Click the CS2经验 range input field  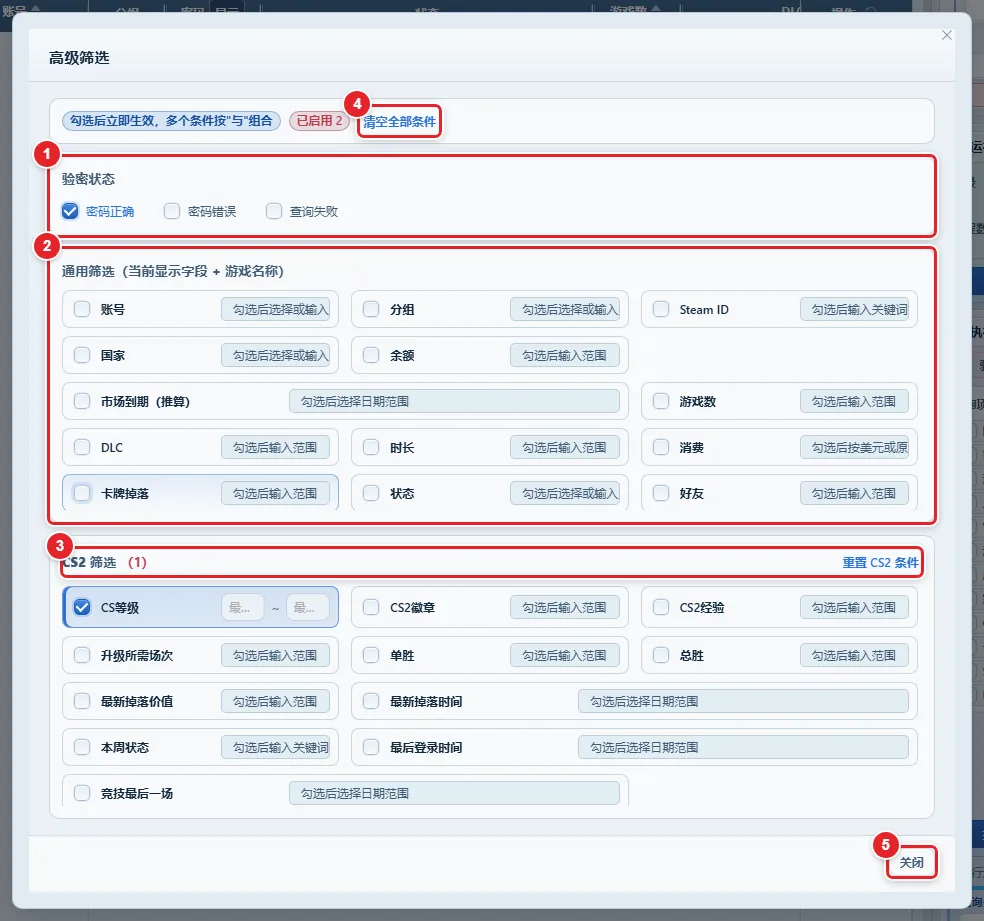(854, 607)
